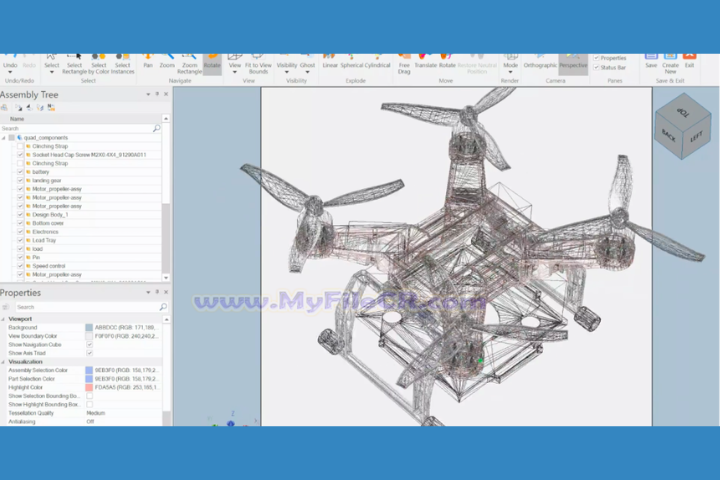Toggle Show Axis Triad checkbox
The image size is (720, 480).
tap(90, 353)
